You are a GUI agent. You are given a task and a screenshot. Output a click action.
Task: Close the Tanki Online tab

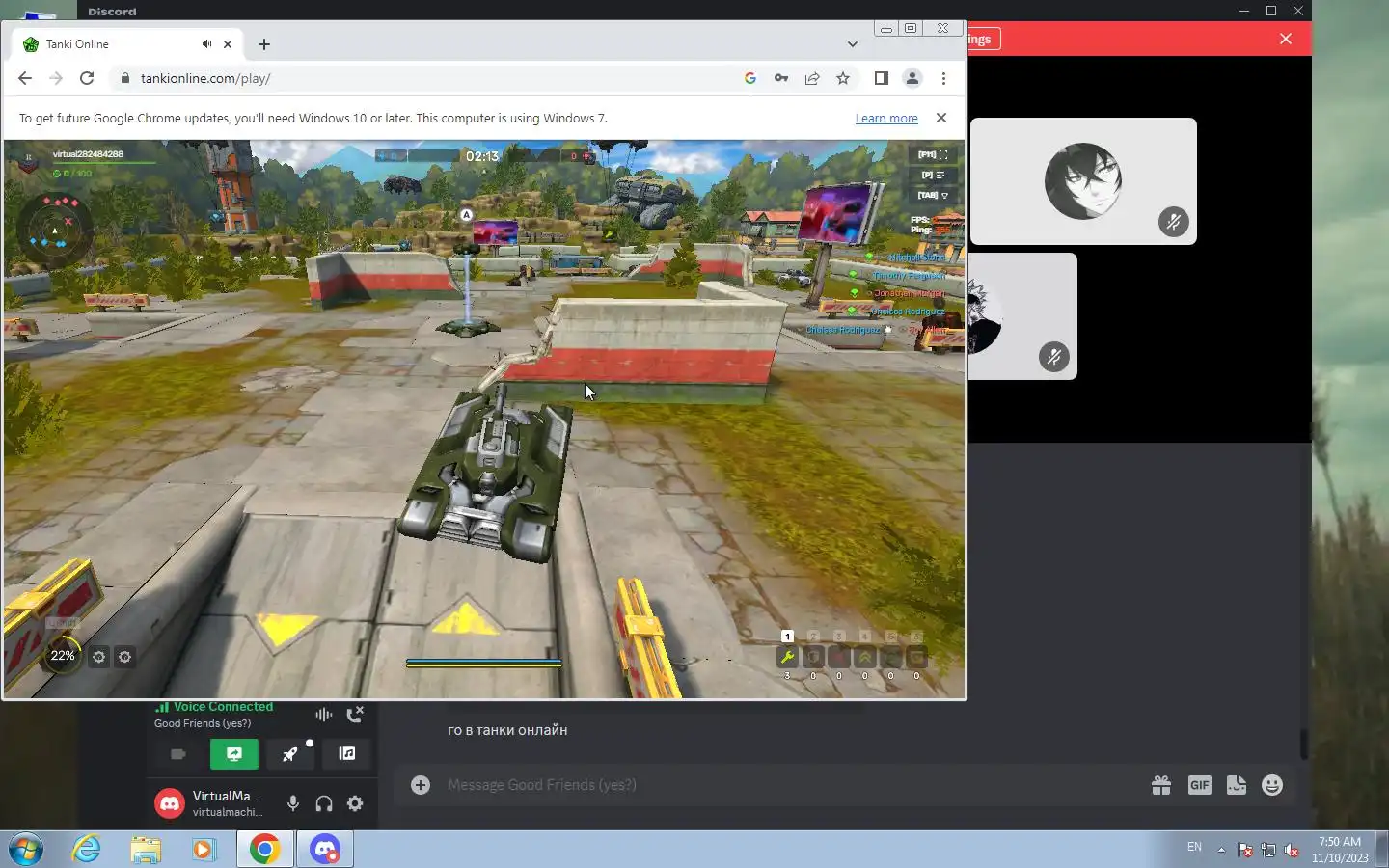(x=228, y=44)
